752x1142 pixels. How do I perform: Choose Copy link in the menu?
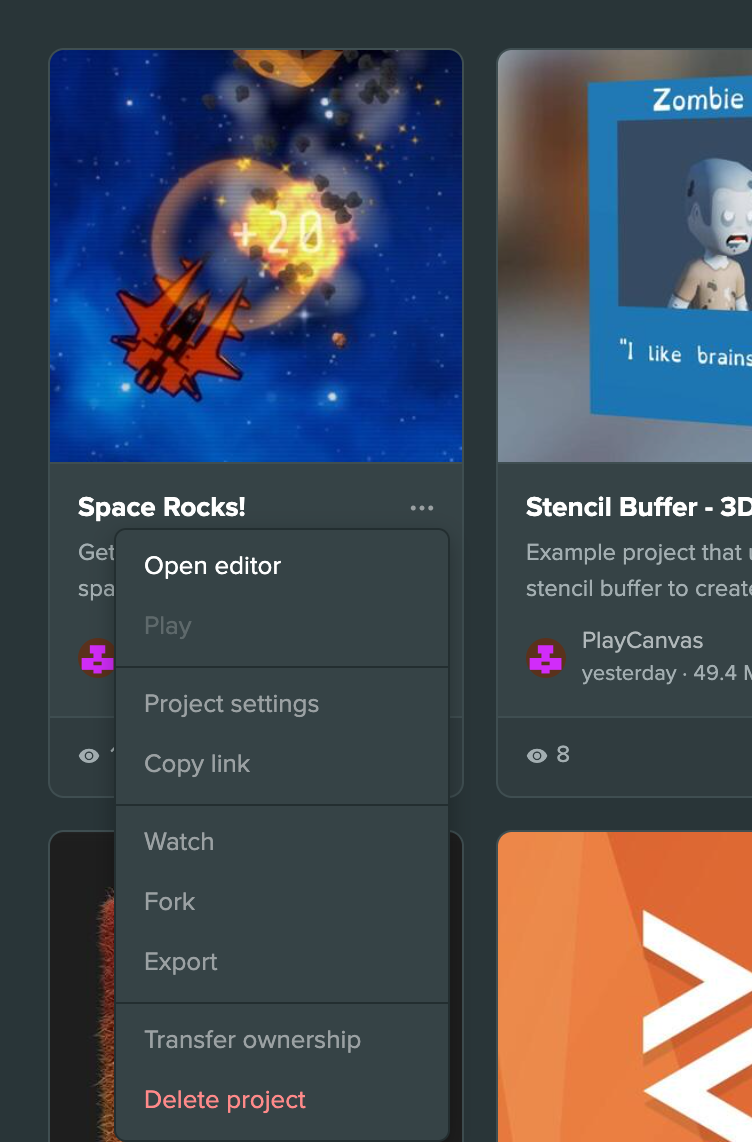coord(282,763)
